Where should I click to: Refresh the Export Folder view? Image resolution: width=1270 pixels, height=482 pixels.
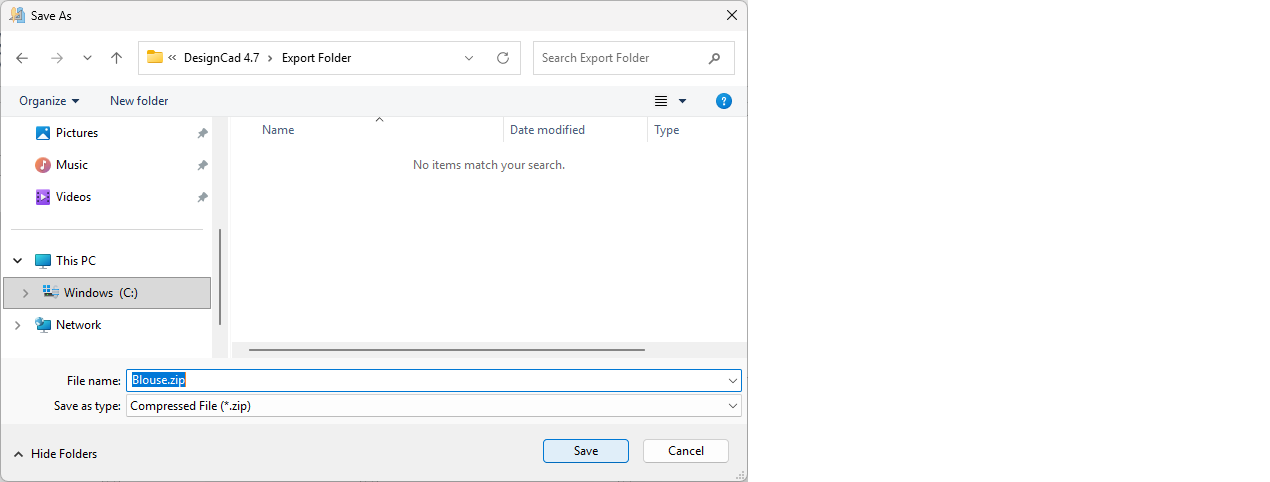point(503,58)
